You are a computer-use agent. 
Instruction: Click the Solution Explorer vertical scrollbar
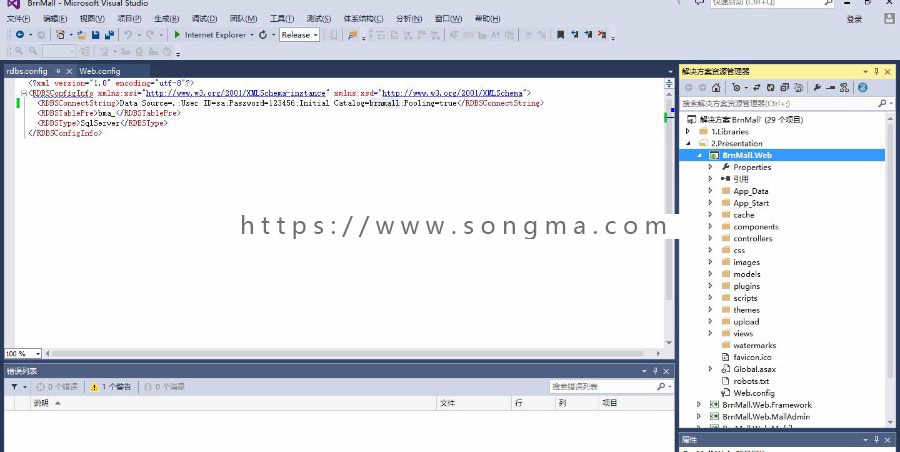(890, 270)
